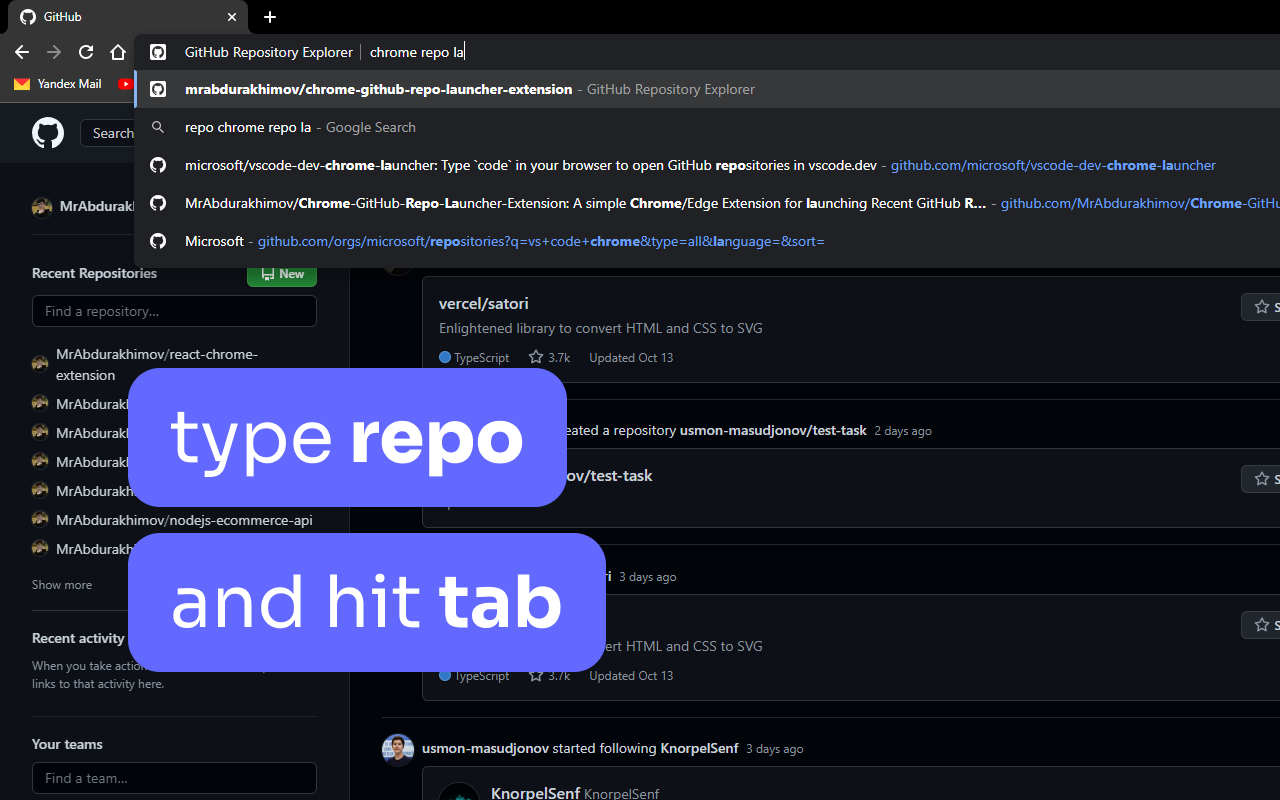Click avatar beside MrAbdurakhimov/nodejs-ecommerce-api
Screen dimensions: 1280x800
click(40, 520)
